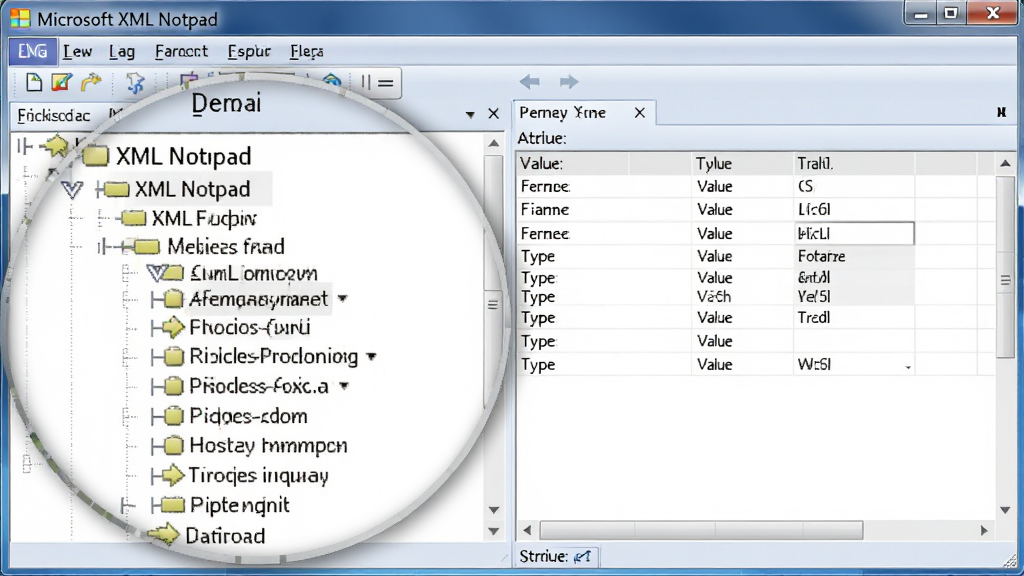
Task: Open the Espur menu
Action: pyautogui.click(x=249, y=51)
